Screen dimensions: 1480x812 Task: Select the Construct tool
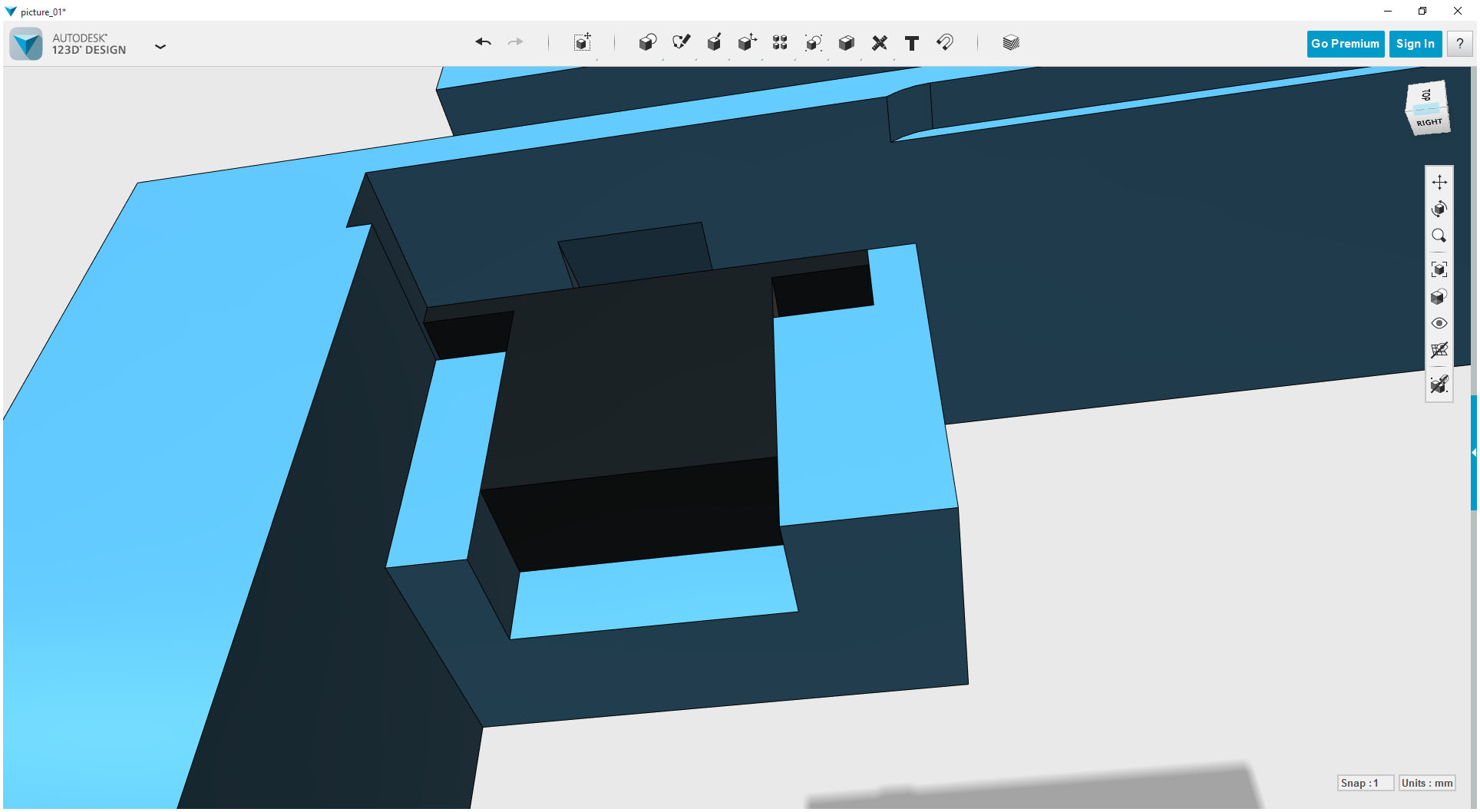pyautogui.click(x=714, y=43)
